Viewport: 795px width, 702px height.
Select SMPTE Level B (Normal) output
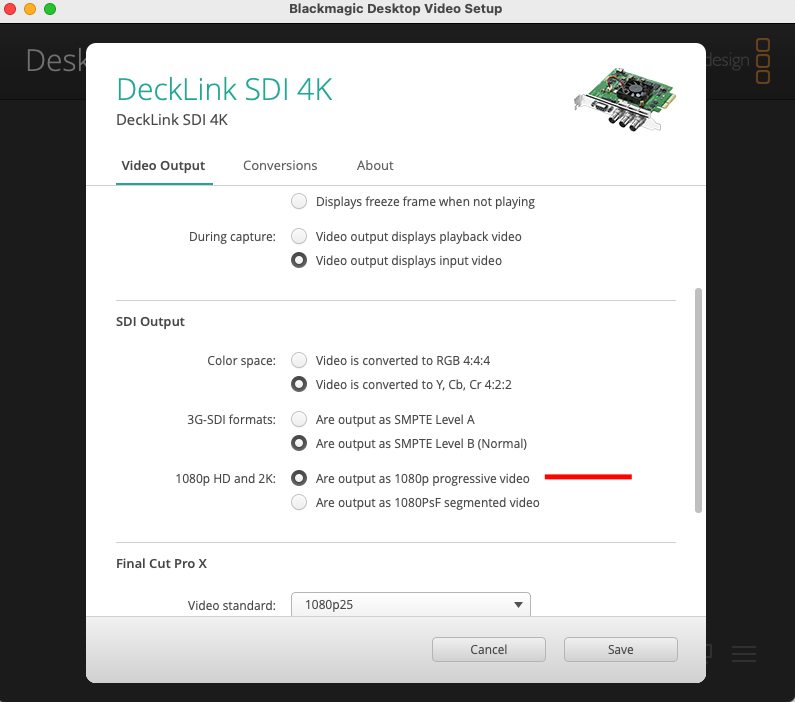299,443
